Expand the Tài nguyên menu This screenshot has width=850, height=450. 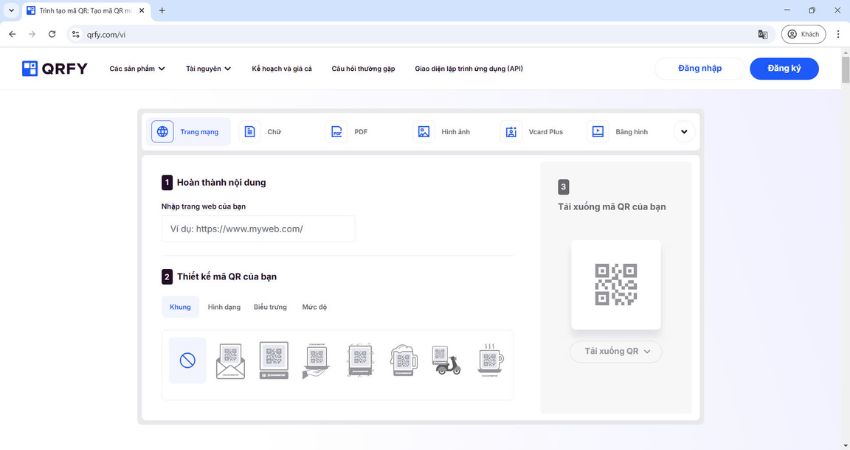(x=208, y=69)
